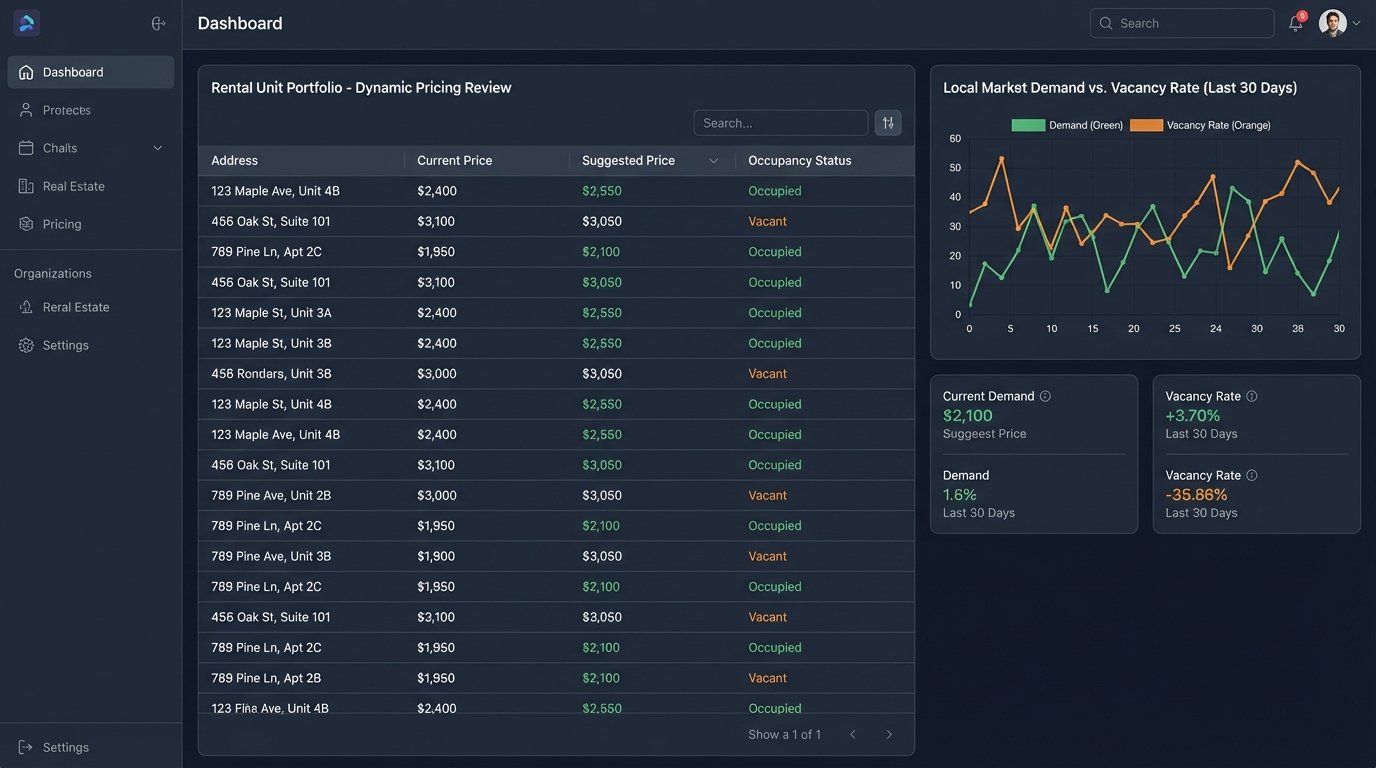The width and height of the screenshot is (1376, 768).
Task: Go to the next table page arrow
Action: [x=889, y=735]
